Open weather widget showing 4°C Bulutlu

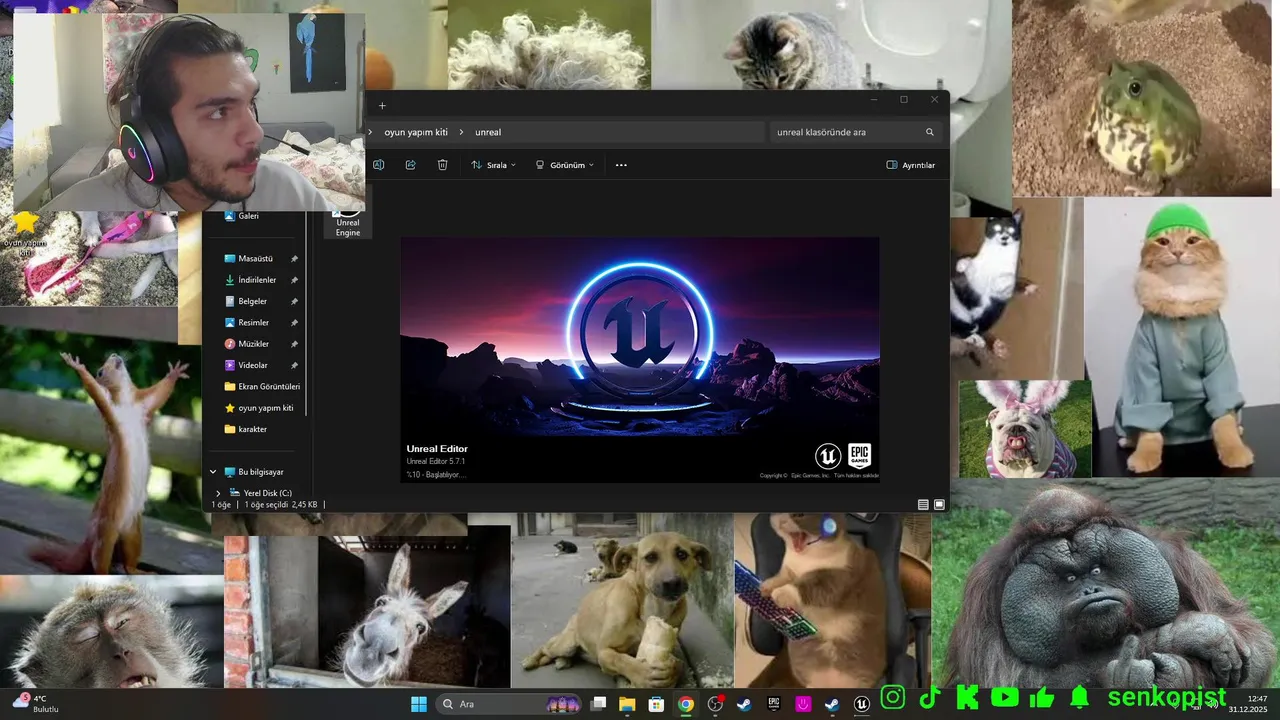(x=36, y=704)
